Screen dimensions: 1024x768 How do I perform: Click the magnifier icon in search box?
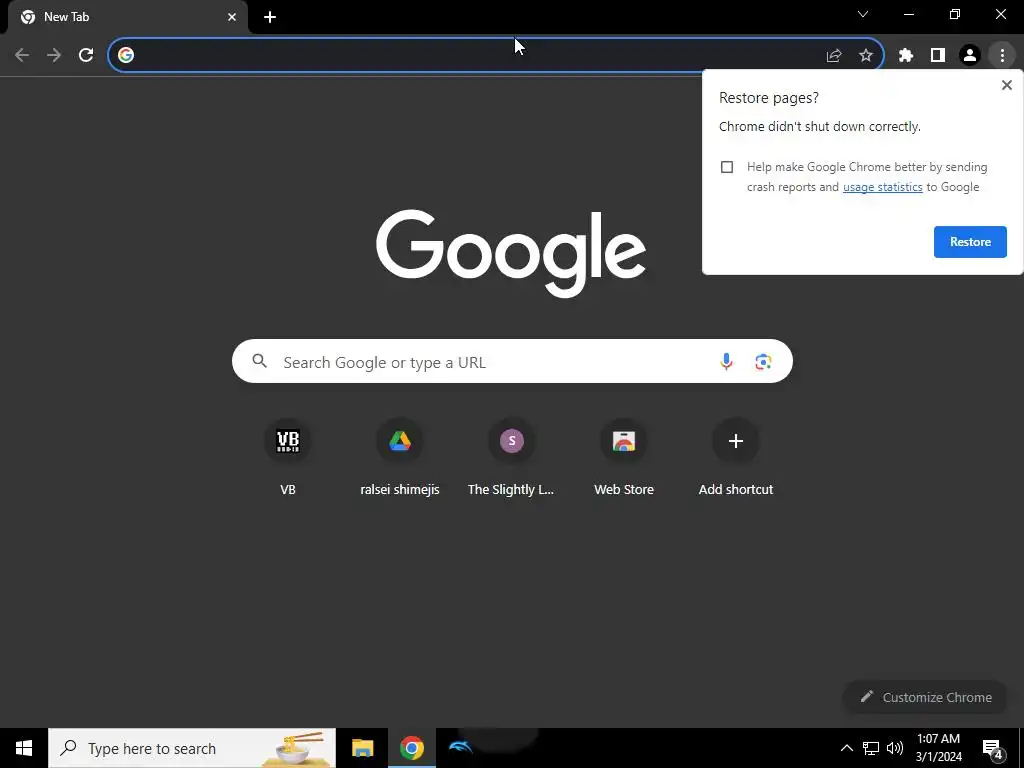[x=260, y=360]
